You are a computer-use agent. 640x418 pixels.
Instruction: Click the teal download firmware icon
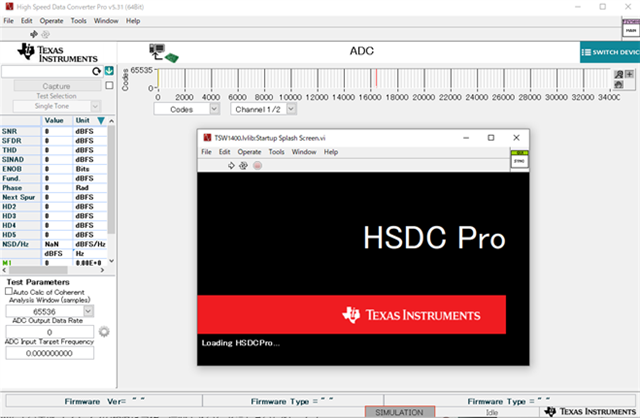click(109, 71)
